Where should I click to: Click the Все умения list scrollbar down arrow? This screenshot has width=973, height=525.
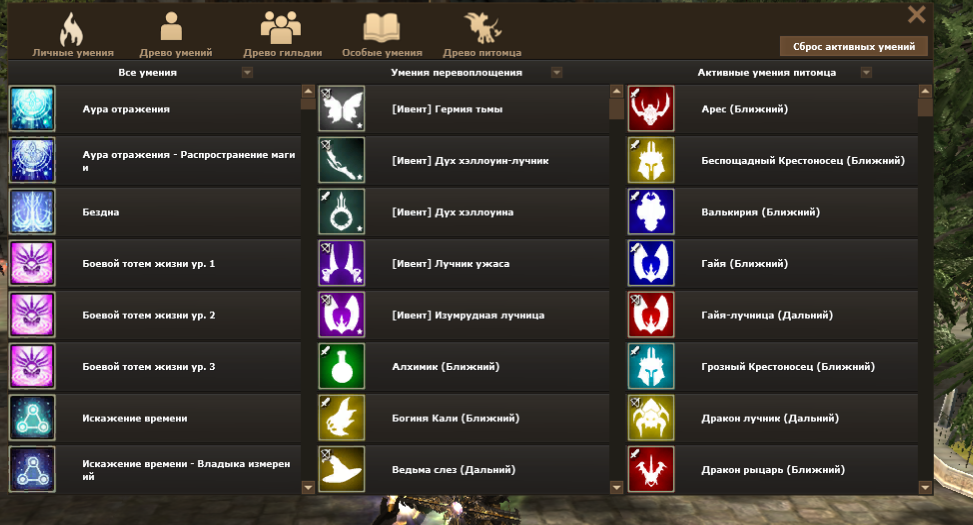[x=308, y=487]
